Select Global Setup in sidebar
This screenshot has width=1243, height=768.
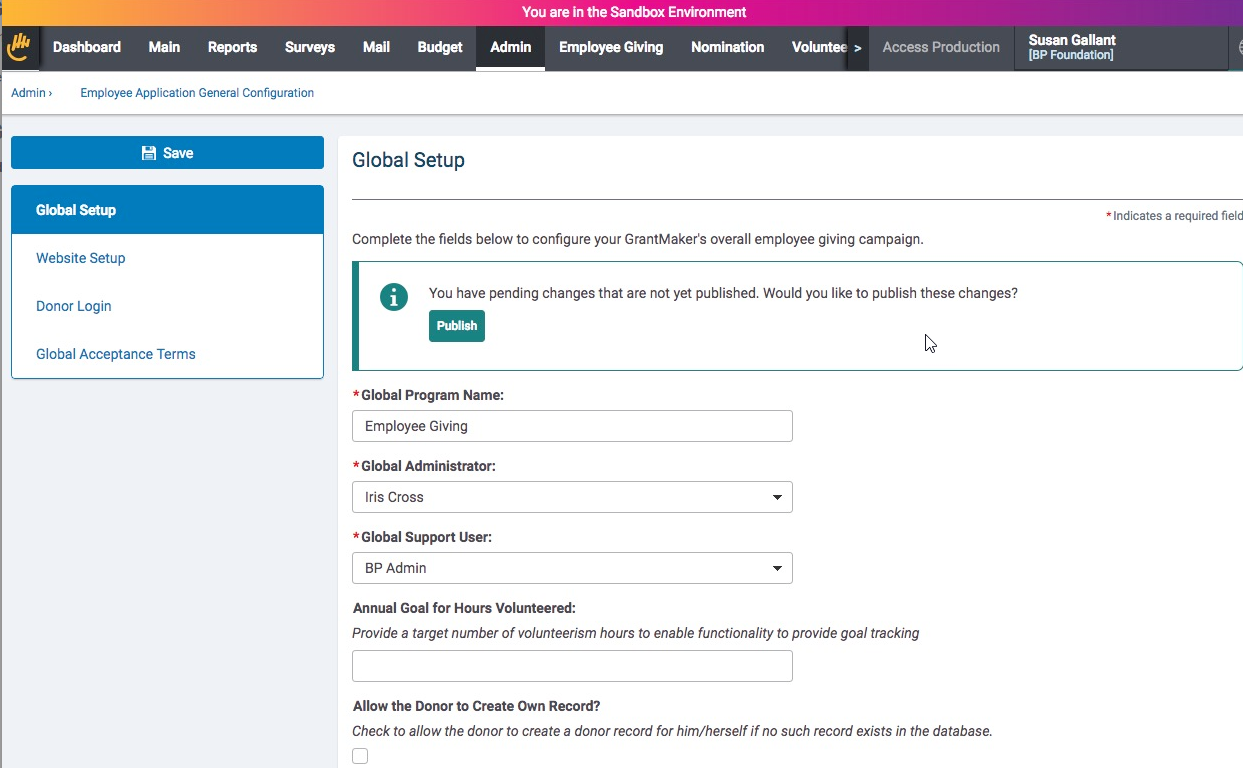[x=167, y=210]
